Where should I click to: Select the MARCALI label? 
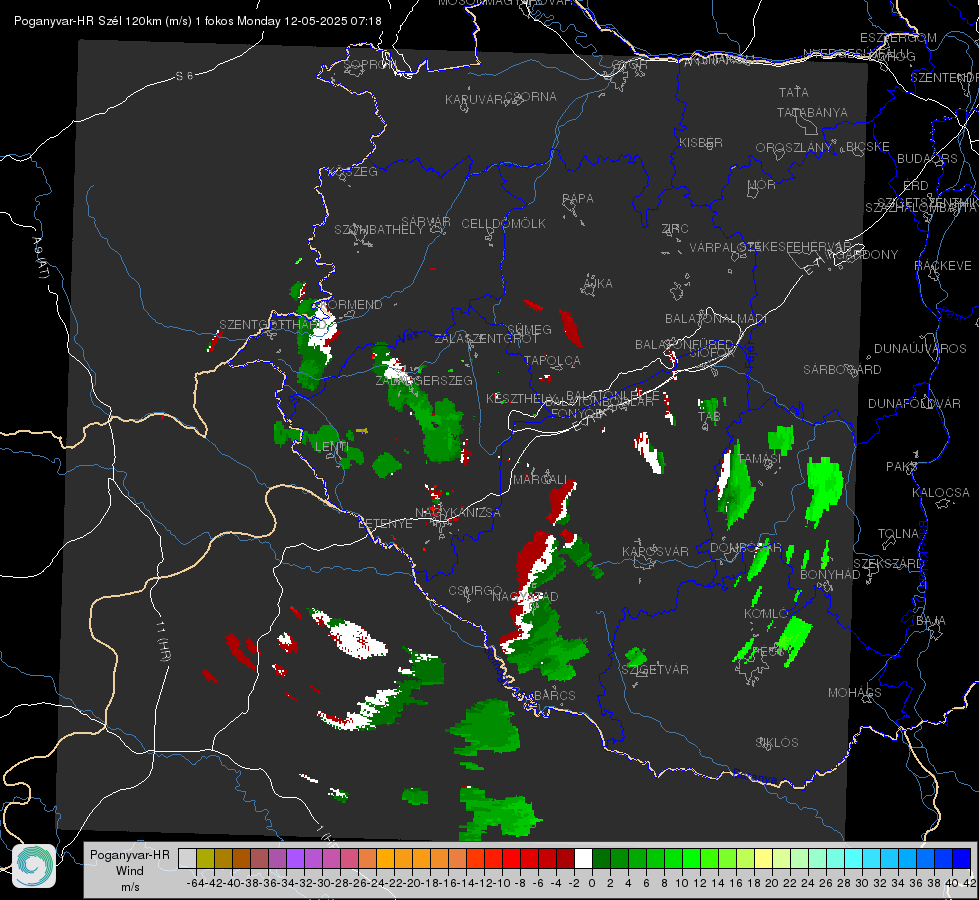539,480
